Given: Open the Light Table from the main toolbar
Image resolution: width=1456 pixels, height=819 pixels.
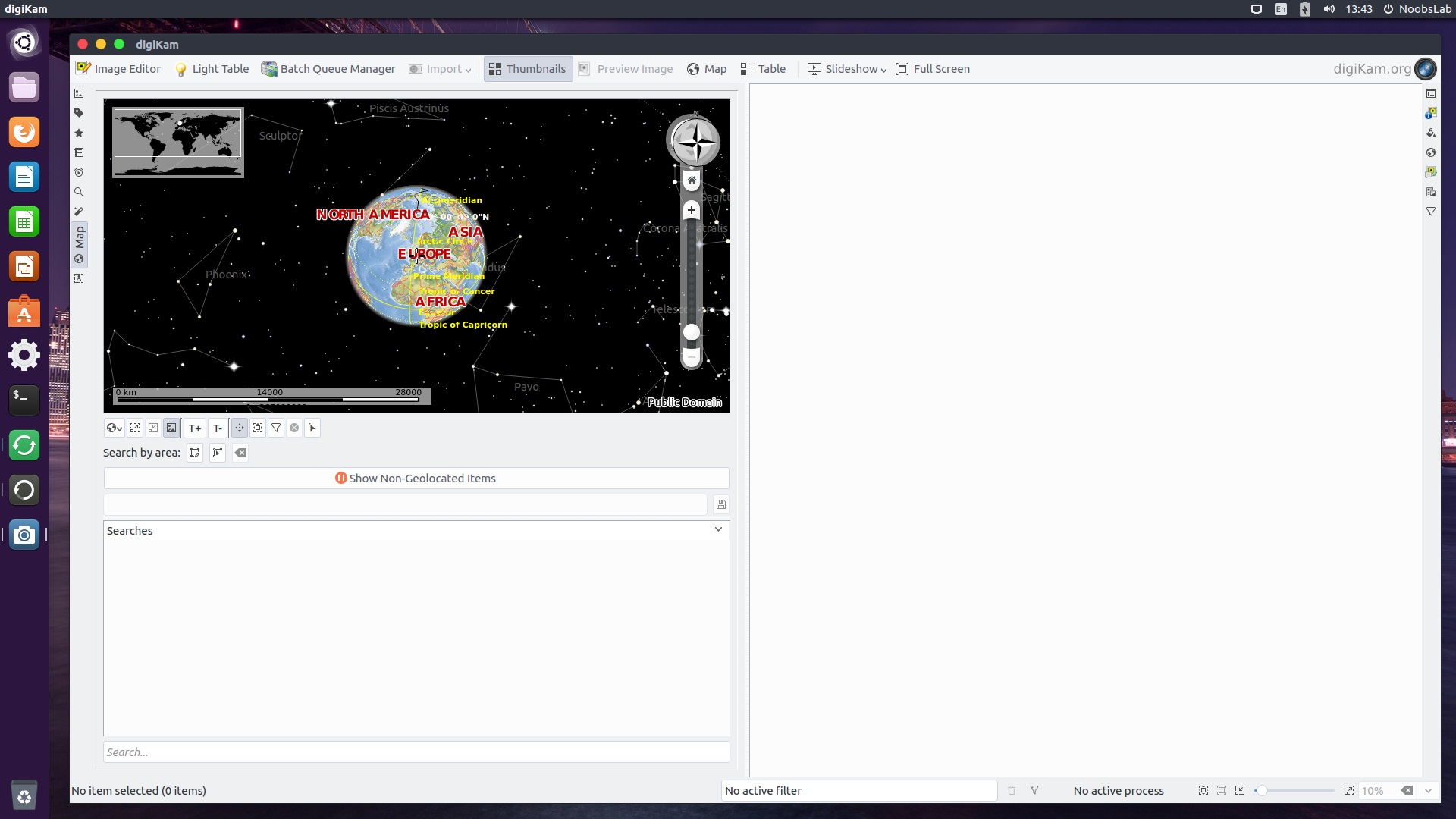Looking at the screenshot, I should pyautogui.click(x=212, y=68).
